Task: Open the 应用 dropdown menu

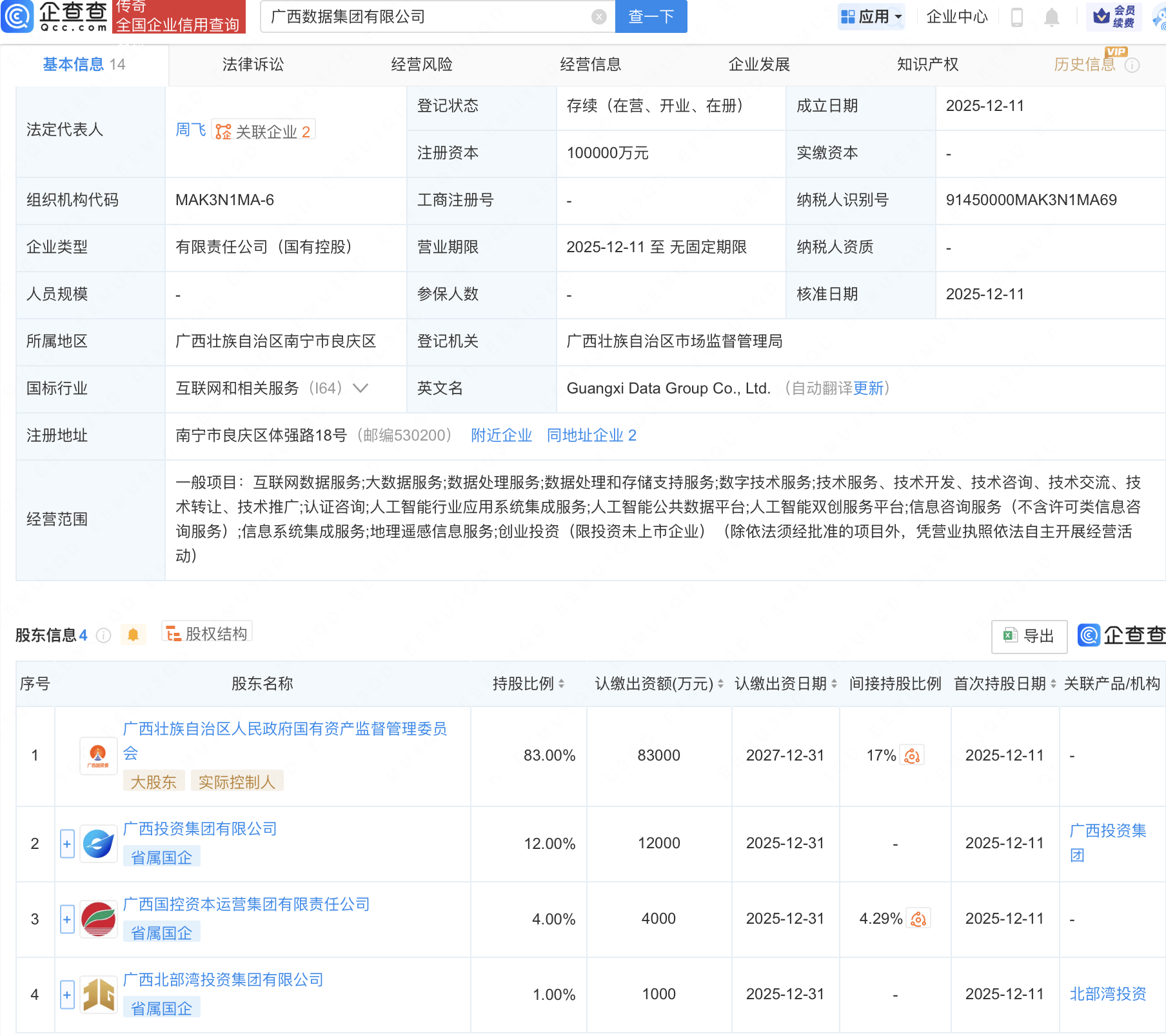Action: (x=871, y=17)
